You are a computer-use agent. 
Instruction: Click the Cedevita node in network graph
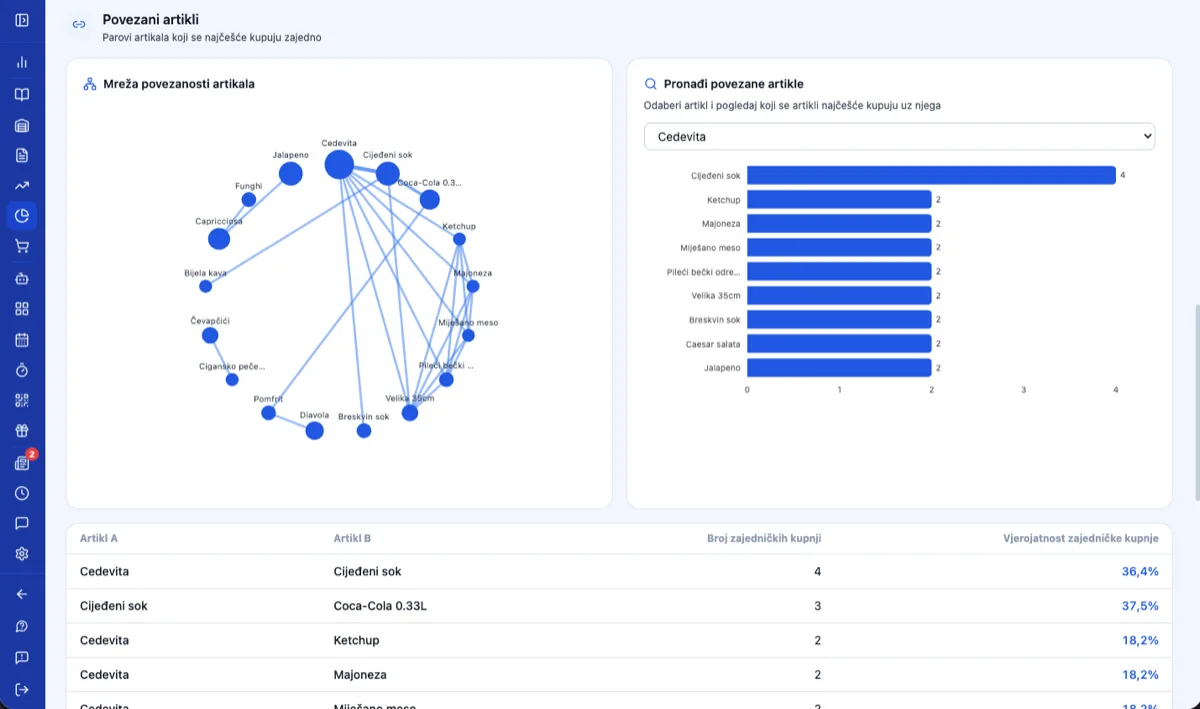coord(339,164)
